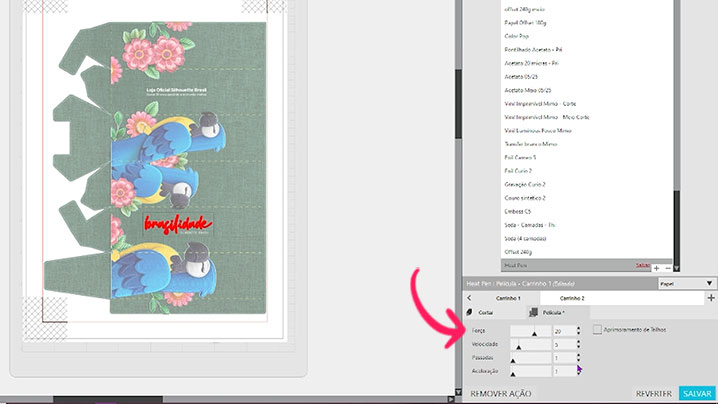The image size is (718, 404).
Task: Click the back arrow left of Carrinho 1
Action: click(x=469, y=298)
